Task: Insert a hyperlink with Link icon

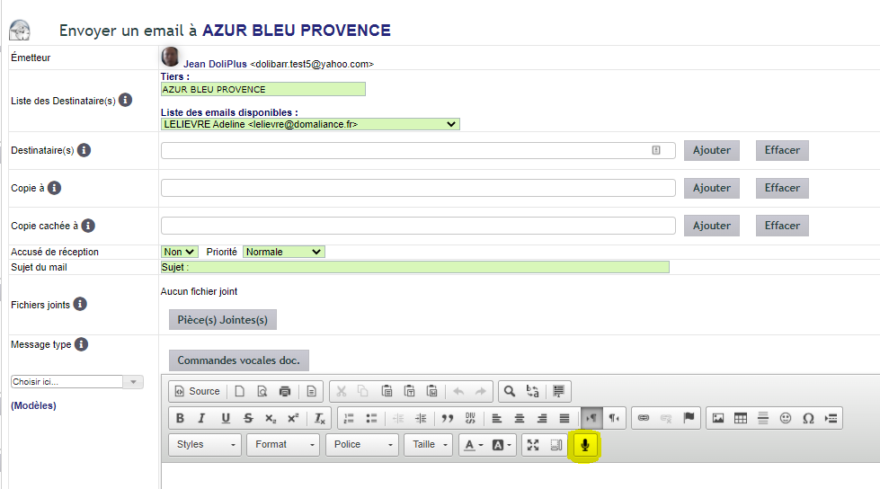Action: pos(643,418)
